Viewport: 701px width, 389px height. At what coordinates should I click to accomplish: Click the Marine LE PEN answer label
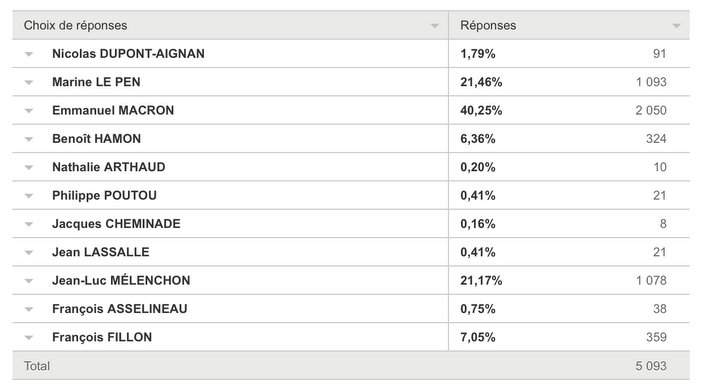(96, 82)
